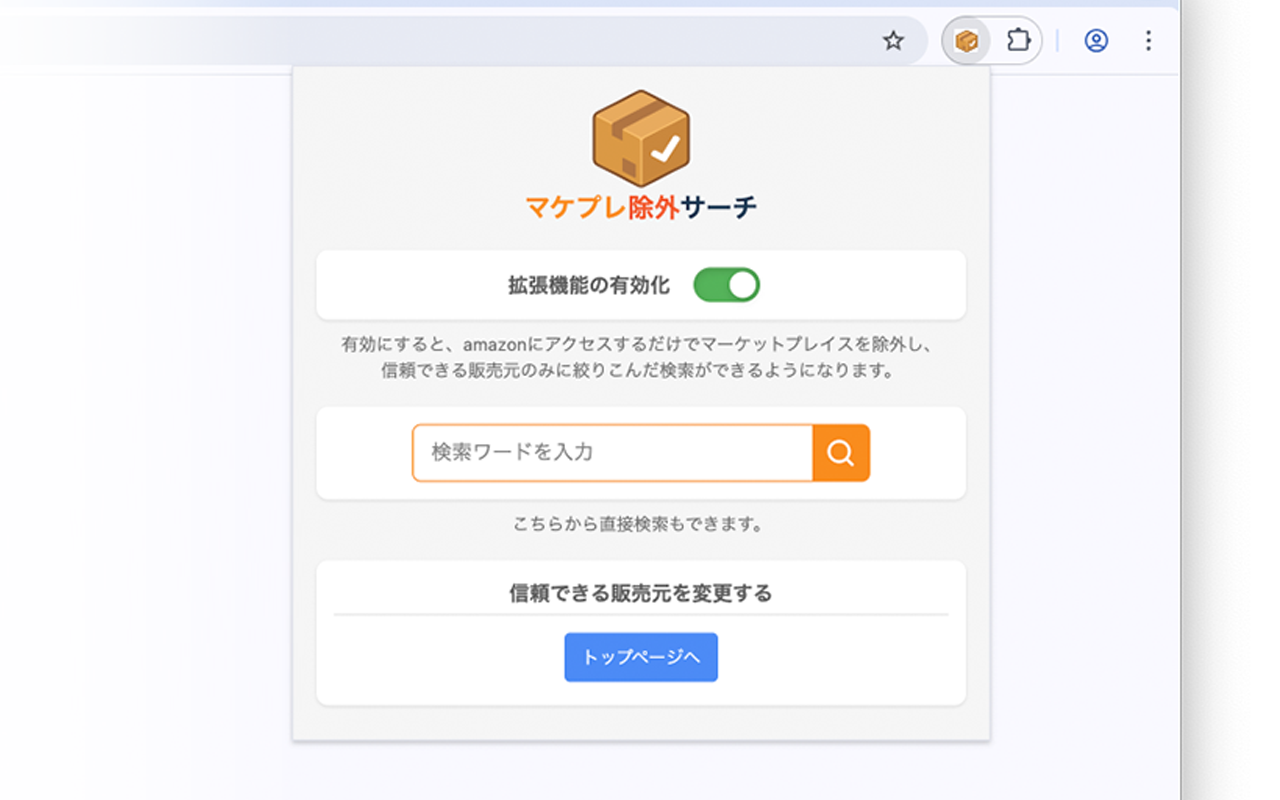Open the Chrome extensions puzzle-piece icon
This screenshot has height=800, width=1280.
[x=1021, y=41]
